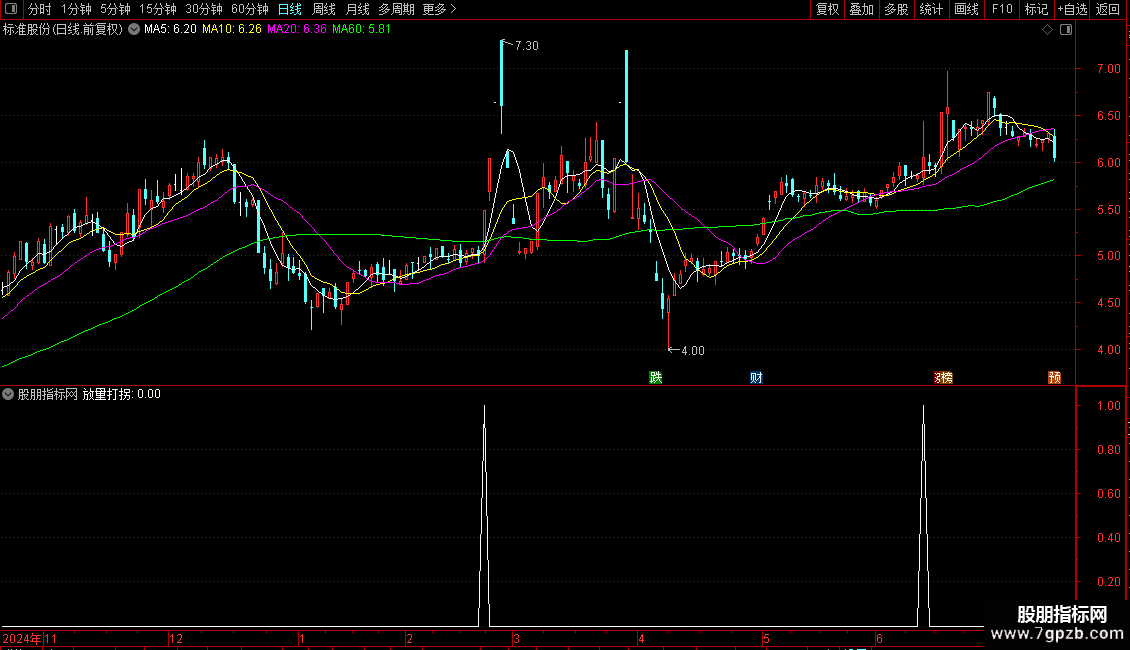Click the 股朋指标网 indicator name
Viewport: 1130px width, 650px height.
(x=48, y=394)
